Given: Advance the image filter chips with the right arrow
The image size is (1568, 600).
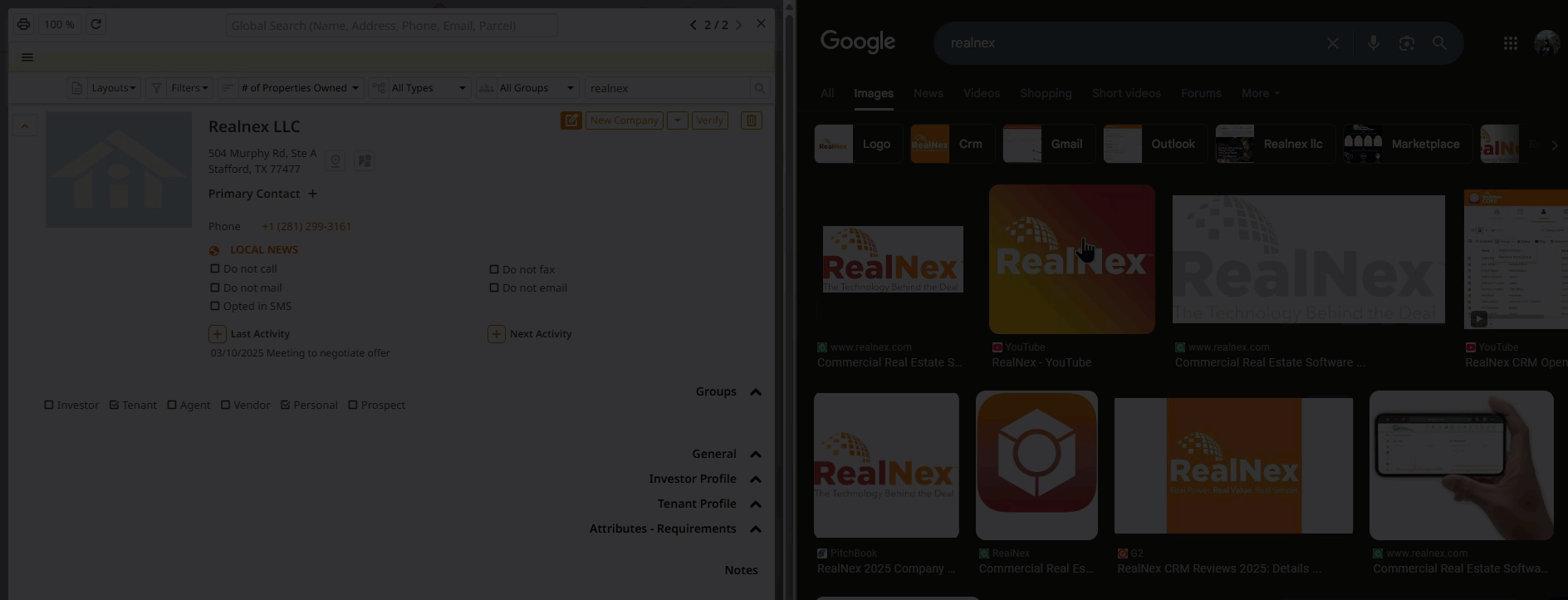Looking at the screenshot, I should point(1555,145).
